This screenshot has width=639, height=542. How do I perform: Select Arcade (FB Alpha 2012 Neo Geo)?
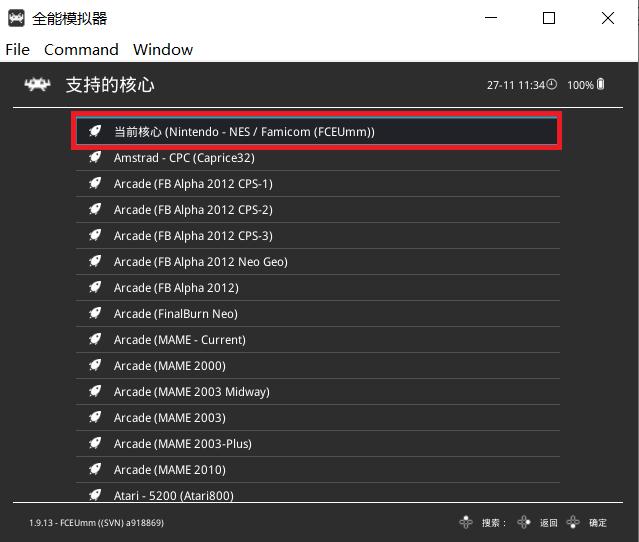point(318,262)
